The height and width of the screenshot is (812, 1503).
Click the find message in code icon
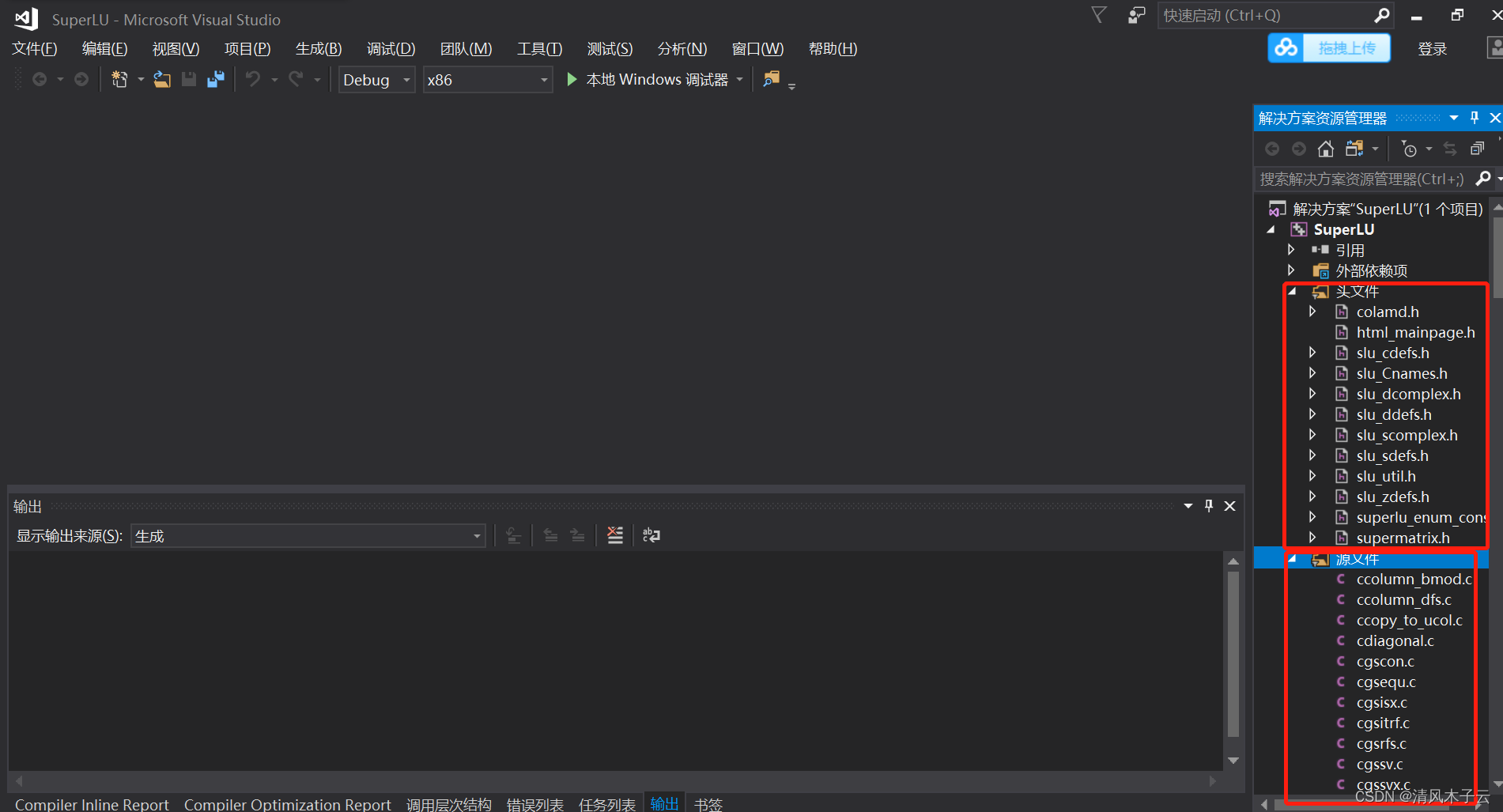pyautogui.click(x=514, y=535)
